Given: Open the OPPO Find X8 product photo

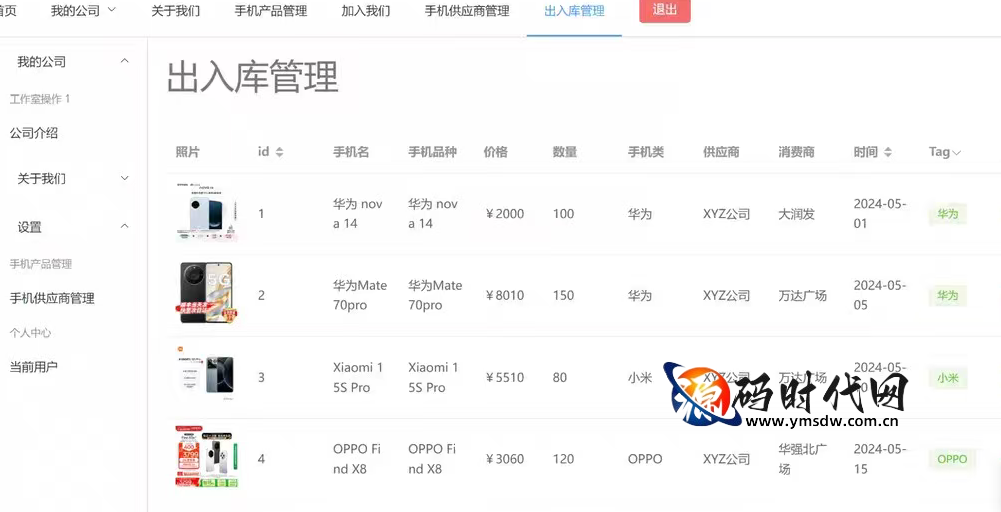Looking at the screenshot, I should [206, 456].
